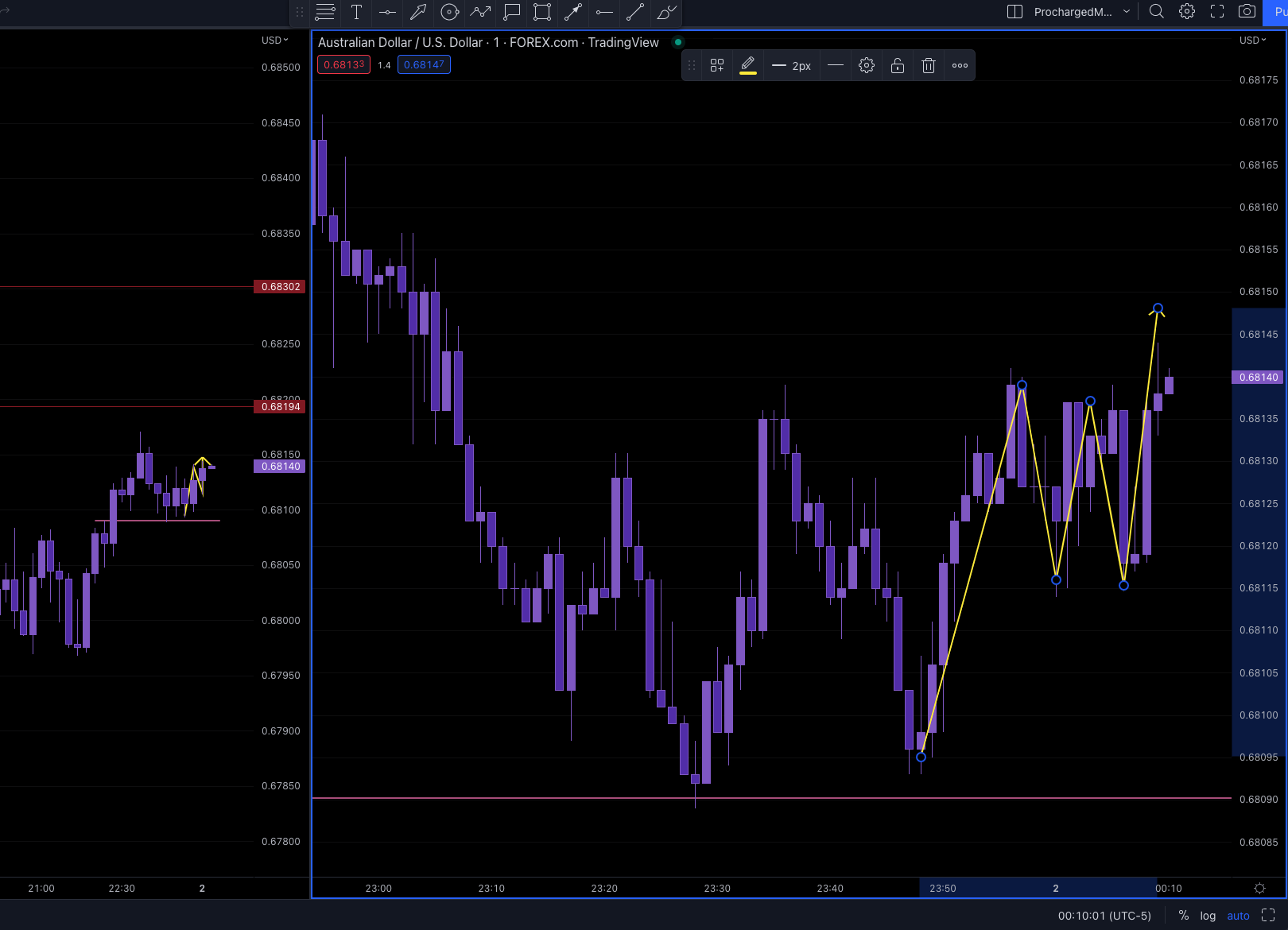The height and width of the screenshot is (930, 1288).
Task: Click the 0.68302 red price label on left chart
Action: [280, 287]
